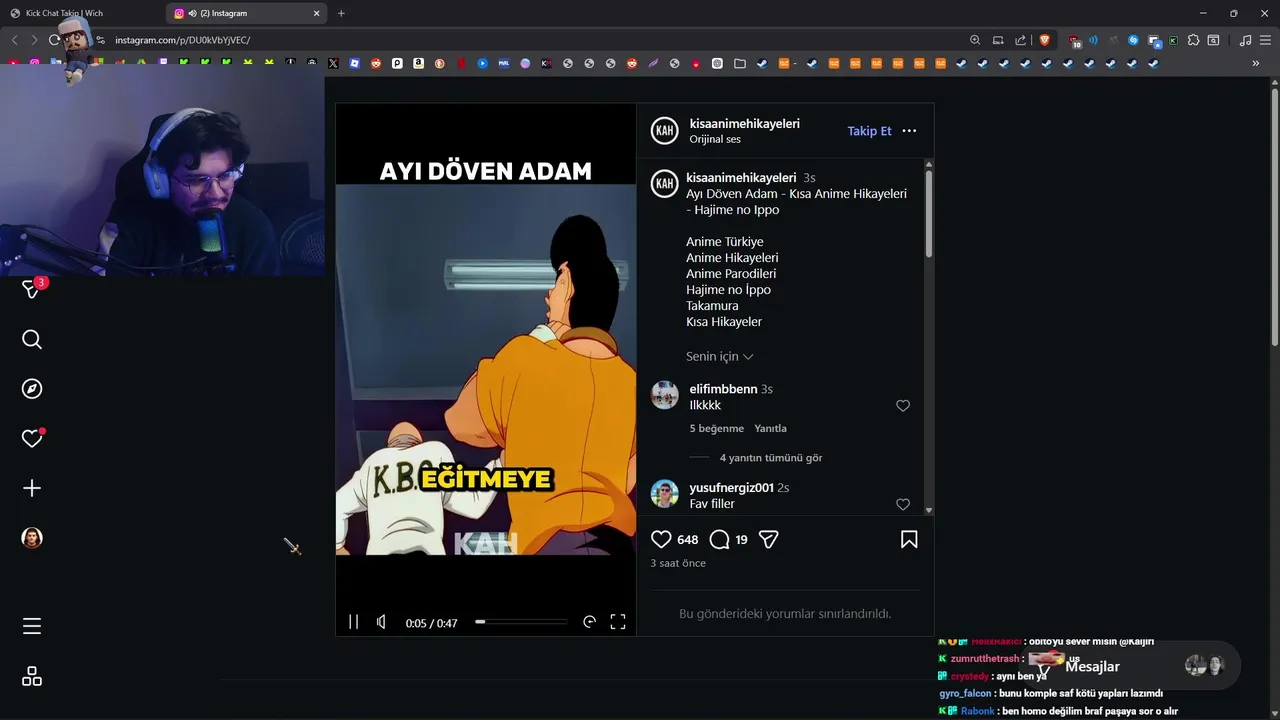Go back in browser history
This screenshot has height=720, width=1280.
pos(14,40)
